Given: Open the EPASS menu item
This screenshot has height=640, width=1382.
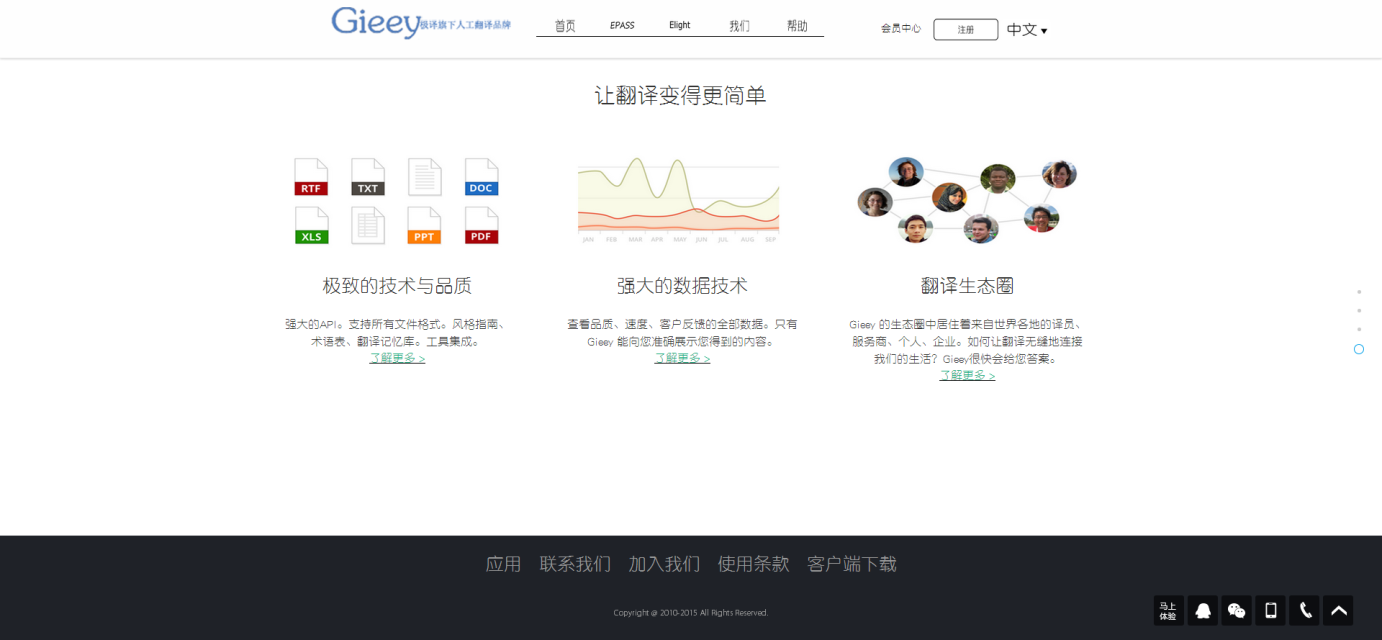Looking at the screenshot, I should [622, 26].
